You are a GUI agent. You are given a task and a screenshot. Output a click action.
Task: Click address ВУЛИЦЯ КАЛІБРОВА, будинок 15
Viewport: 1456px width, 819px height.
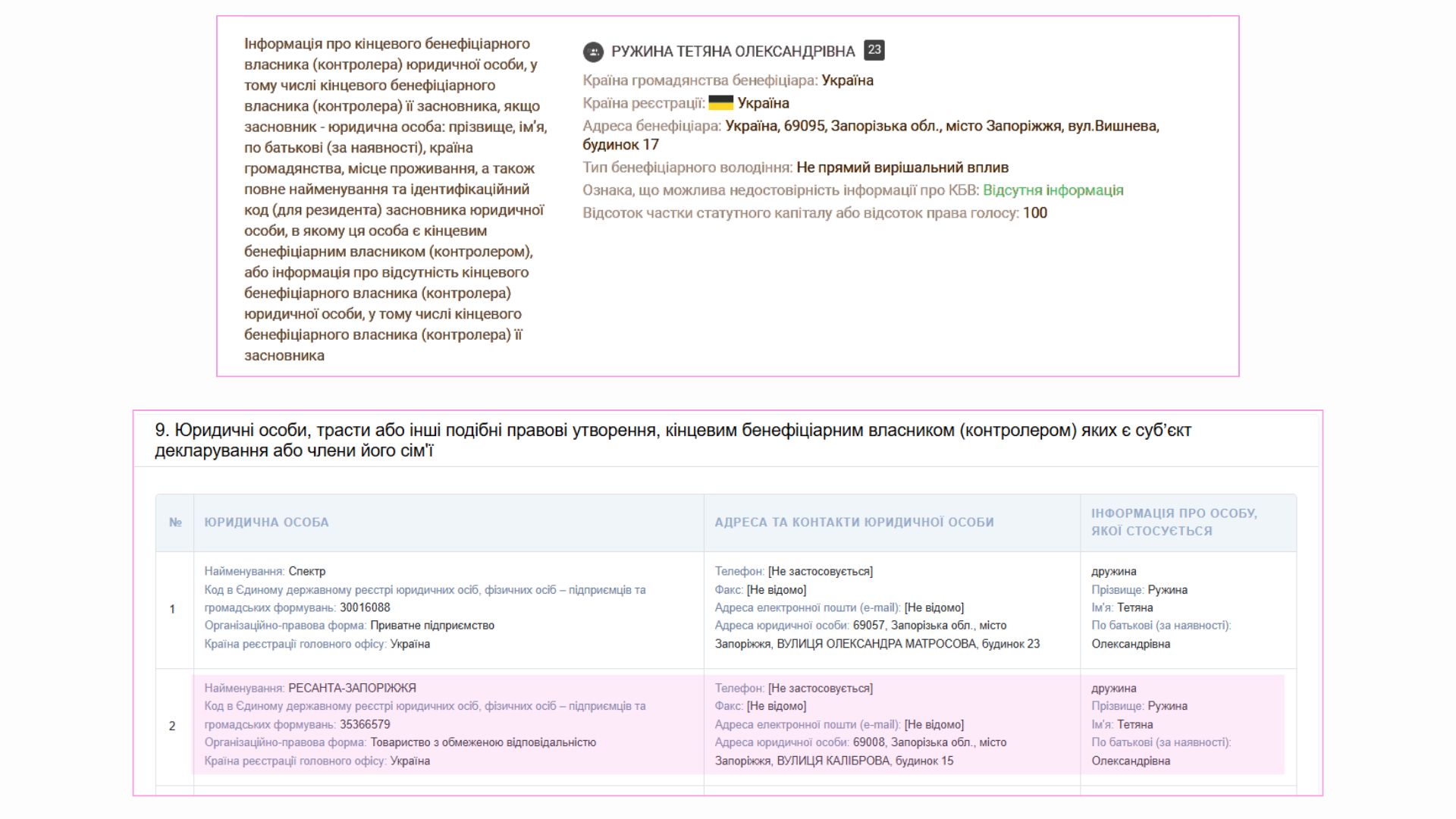click(x=864, y=761)
